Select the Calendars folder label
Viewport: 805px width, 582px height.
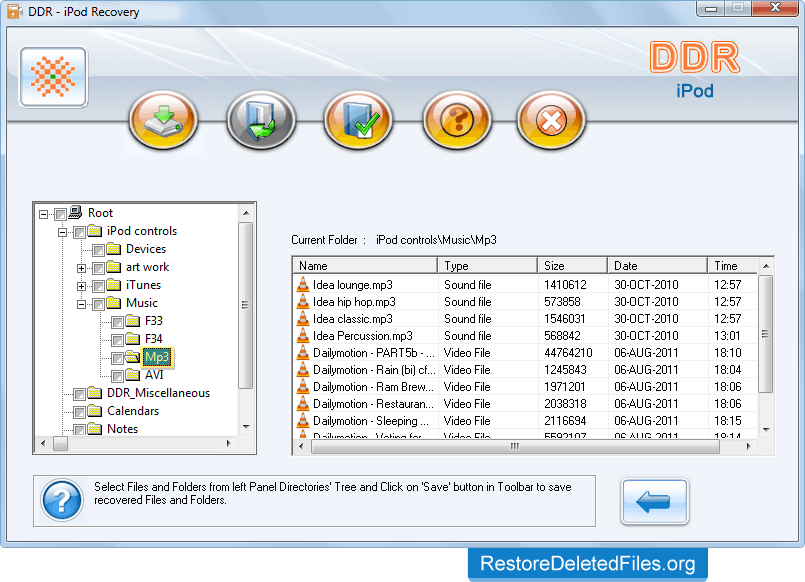133,411
